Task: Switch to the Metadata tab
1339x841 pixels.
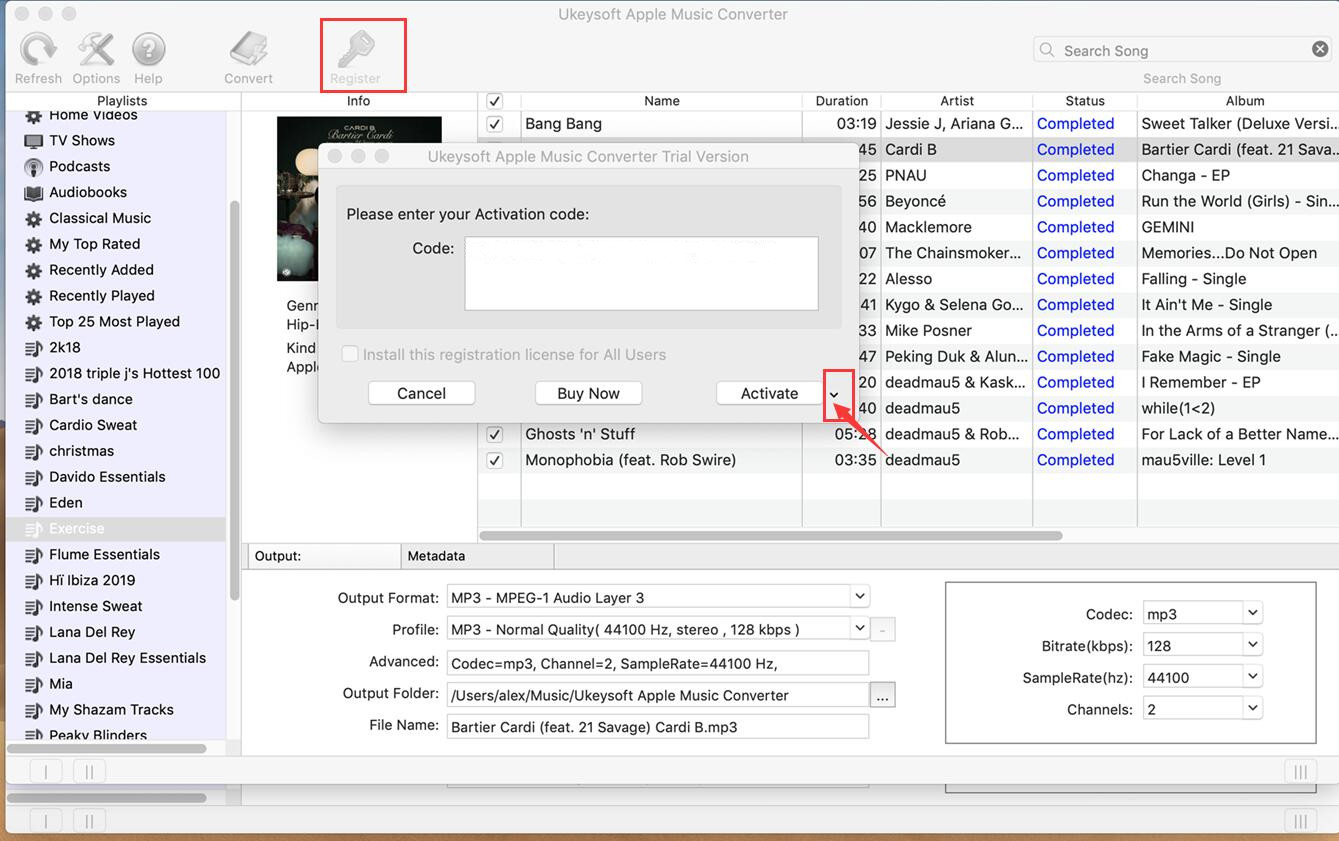Action: pos(477,556)
